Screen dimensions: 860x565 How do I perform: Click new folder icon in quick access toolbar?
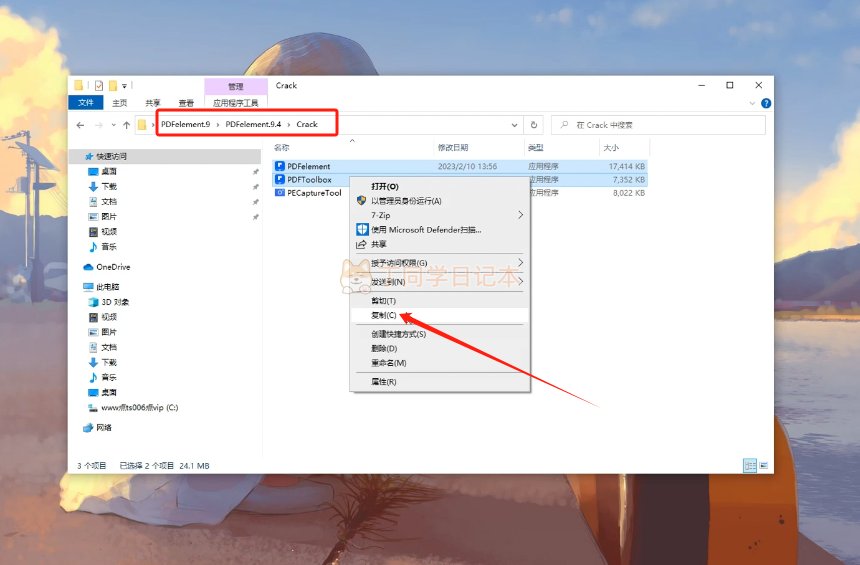tap(112, 86)
